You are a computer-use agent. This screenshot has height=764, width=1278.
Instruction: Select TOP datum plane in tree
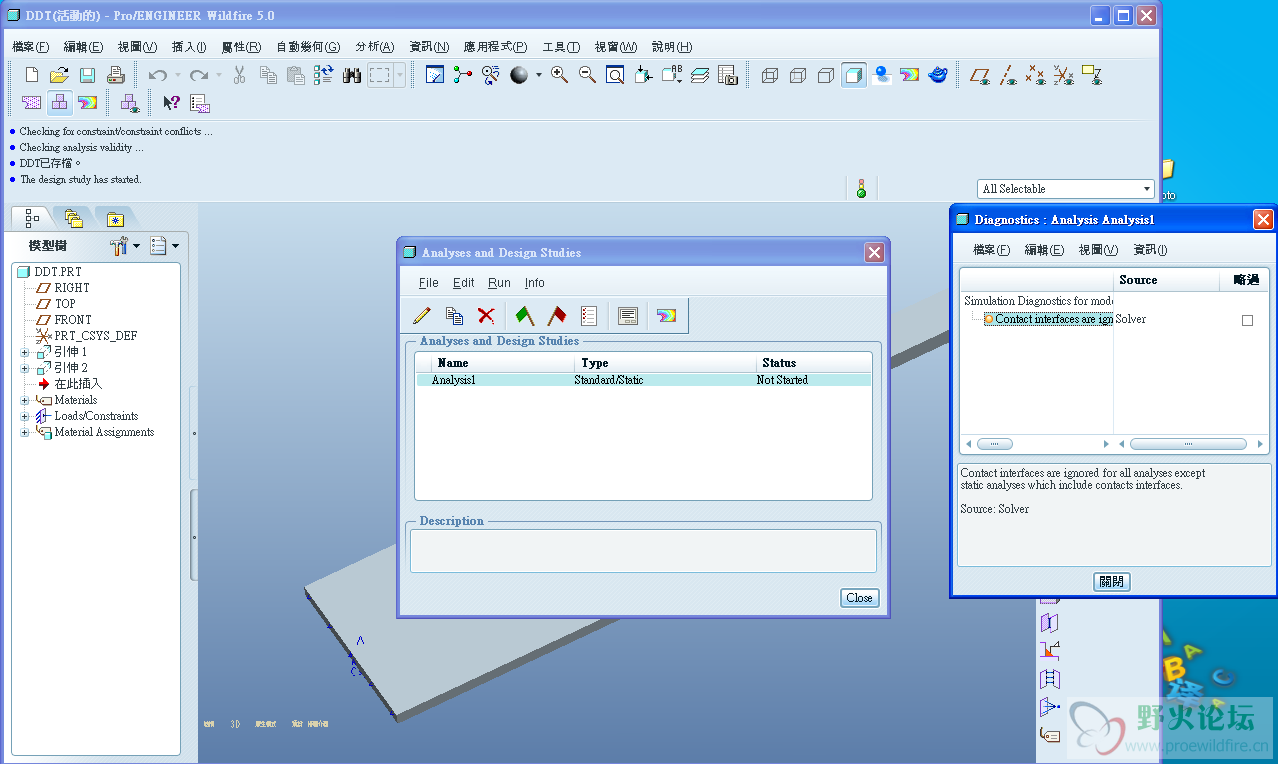point(65,304)
